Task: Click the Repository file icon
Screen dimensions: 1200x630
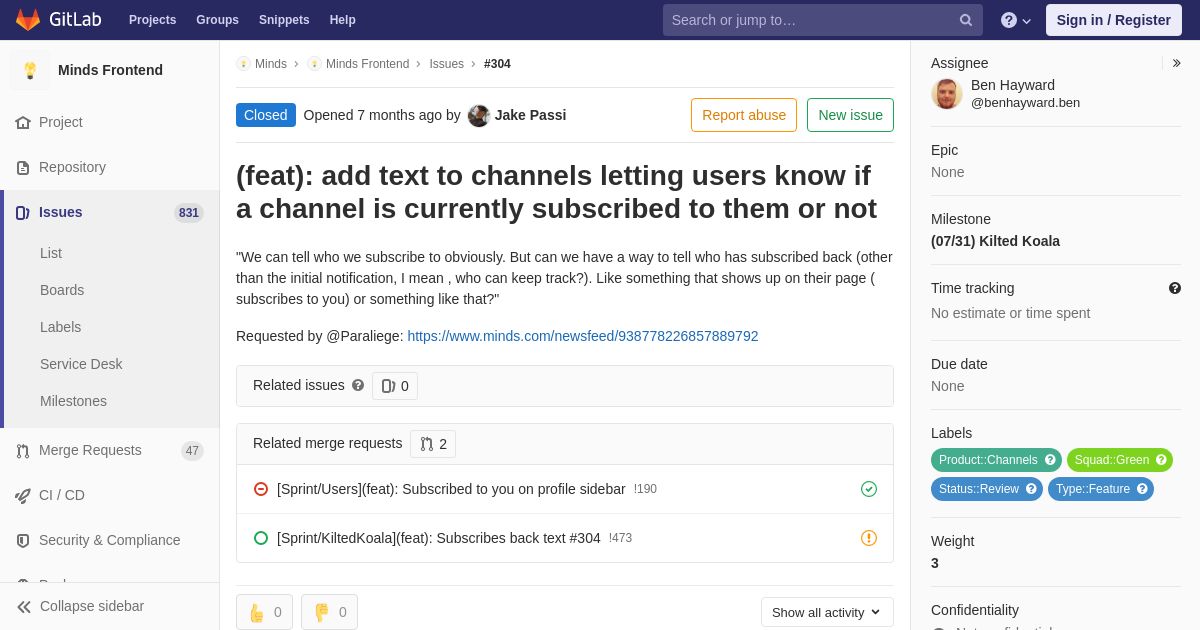Action: (23, 167)
